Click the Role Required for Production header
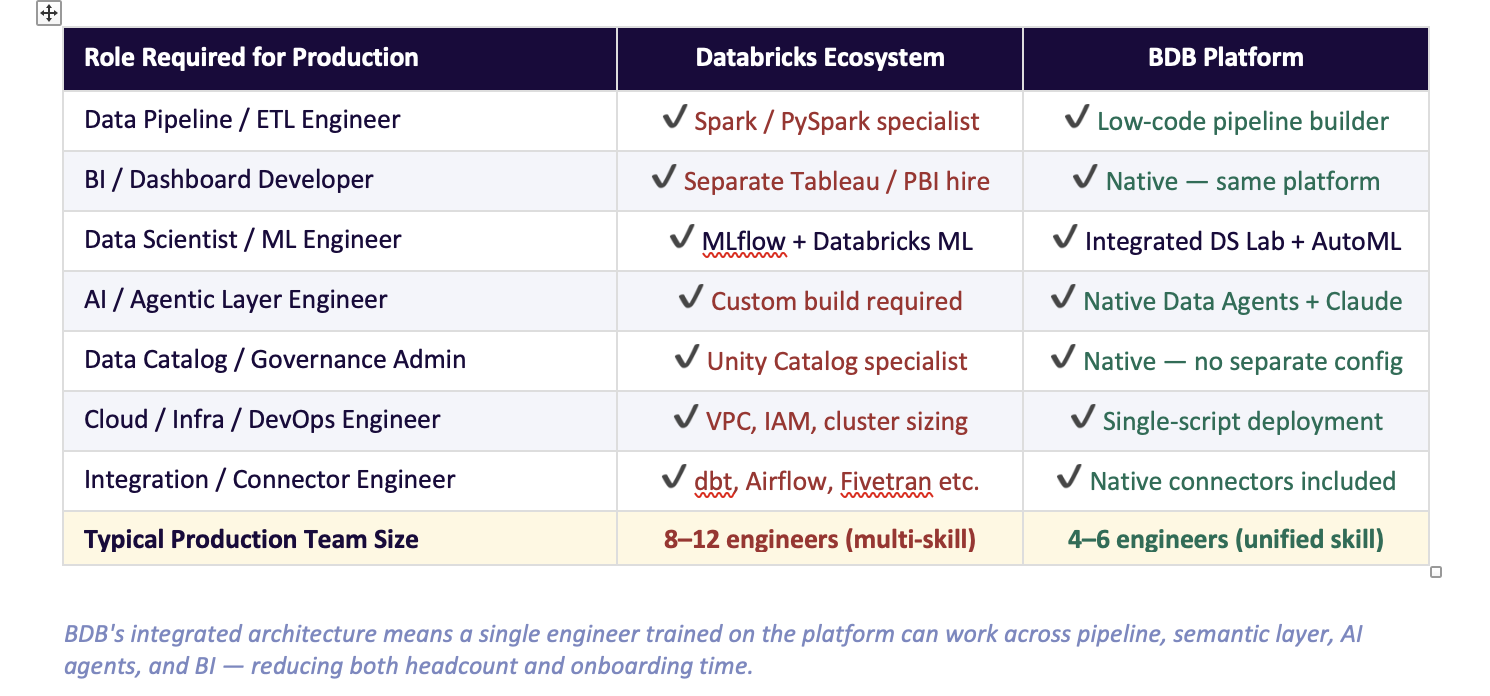 point(249,57)
